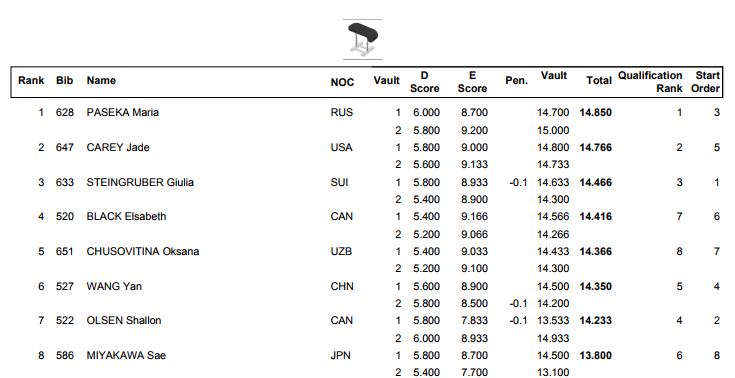735x378 pixels.
Task: Click the Total column header
Action: coord(599,81)
